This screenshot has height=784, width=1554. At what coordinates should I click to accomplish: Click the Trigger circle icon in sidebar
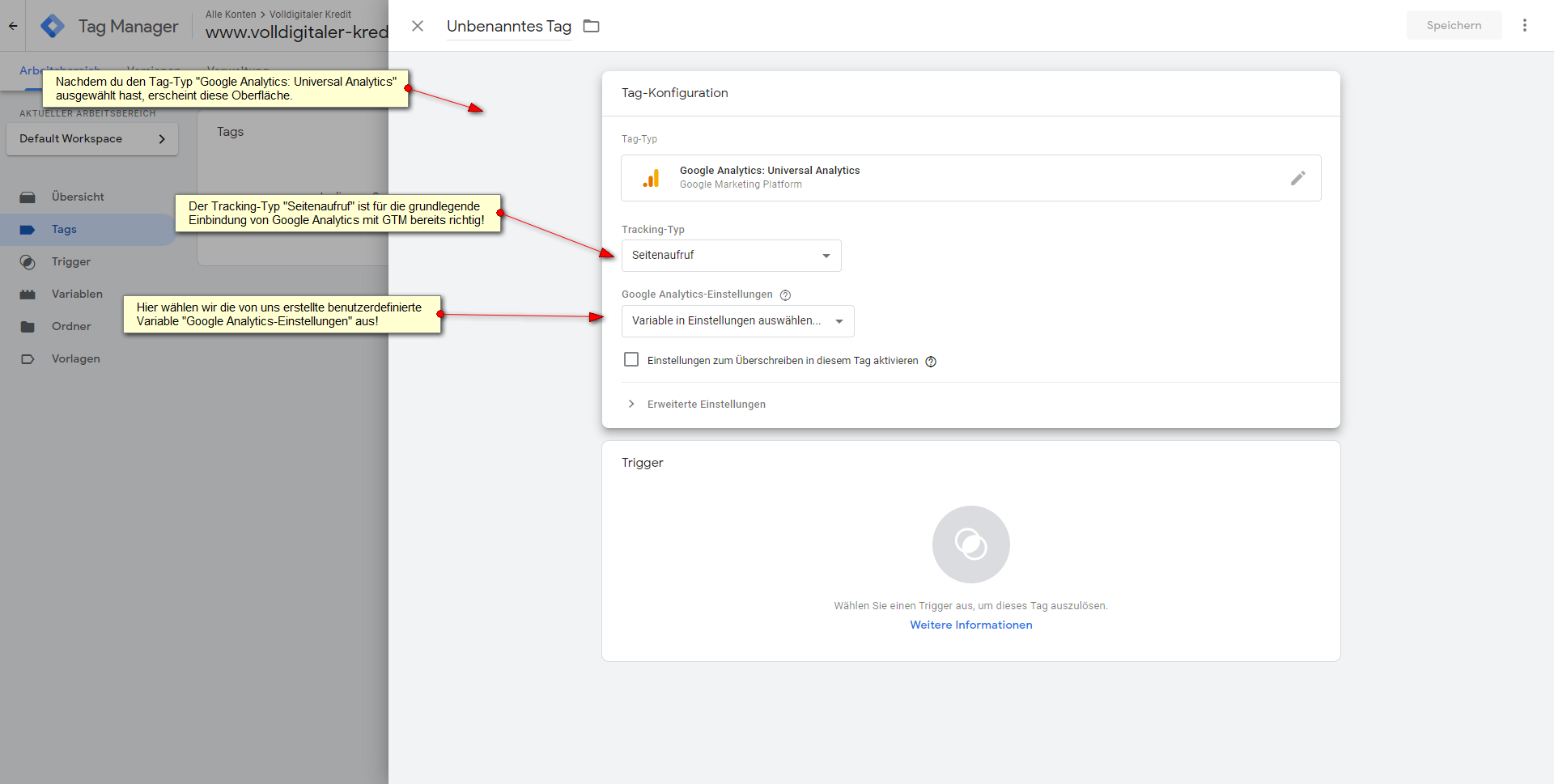pos(28,262)
